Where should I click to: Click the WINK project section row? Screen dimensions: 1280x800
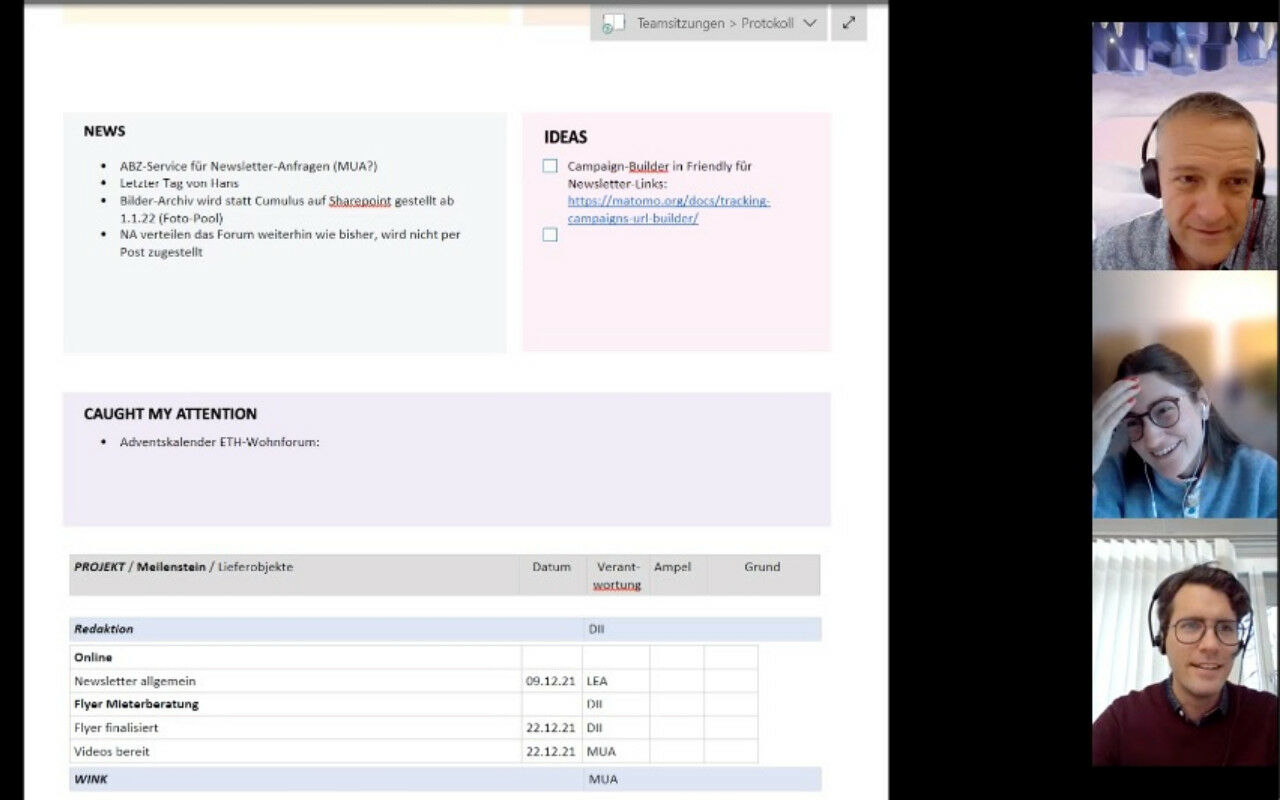pyautogui.click(x=90, y=779)
